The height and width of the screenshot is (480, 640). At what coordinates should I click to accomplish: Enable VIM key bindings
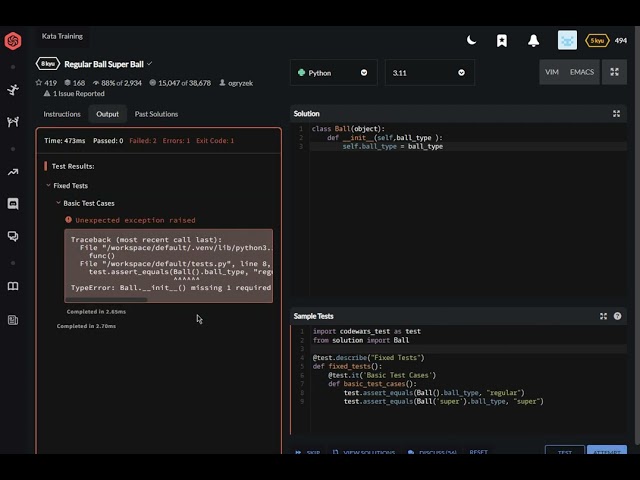552,72
